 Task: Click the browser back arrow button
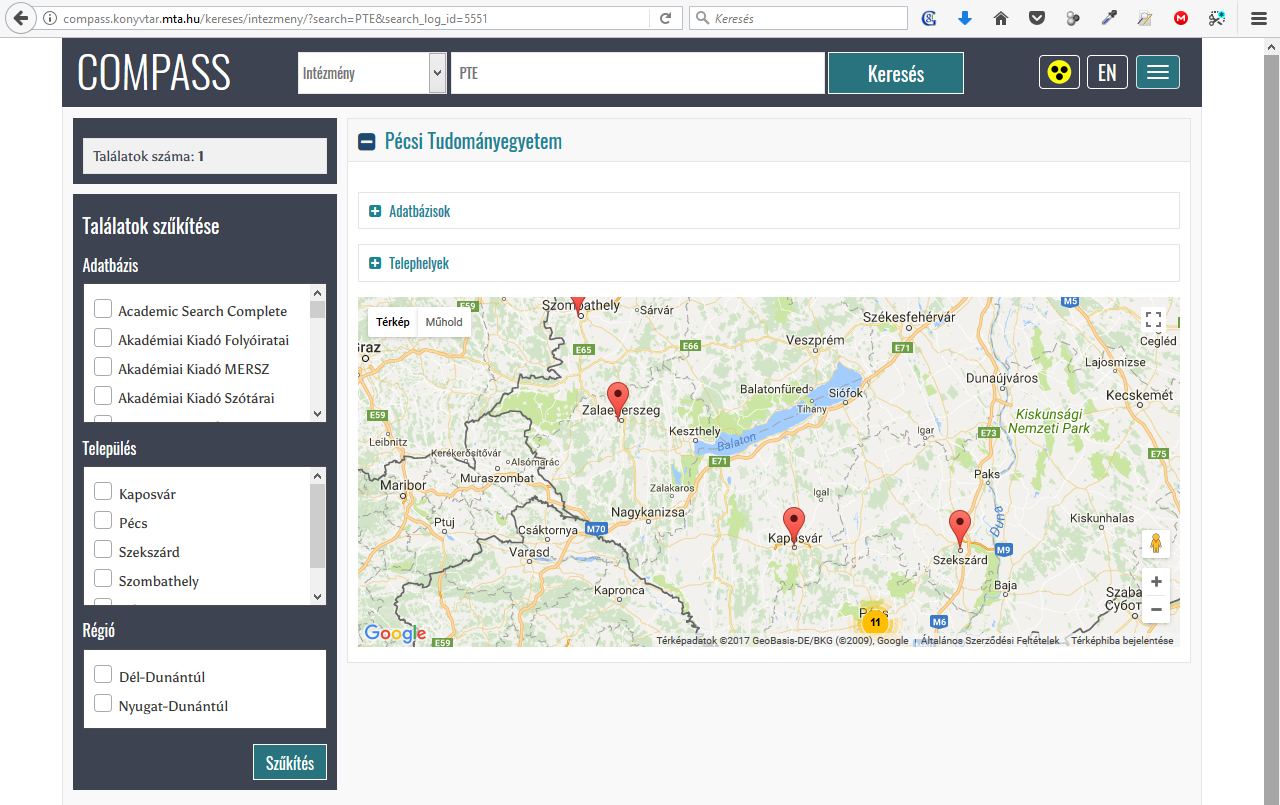[20, 18]
